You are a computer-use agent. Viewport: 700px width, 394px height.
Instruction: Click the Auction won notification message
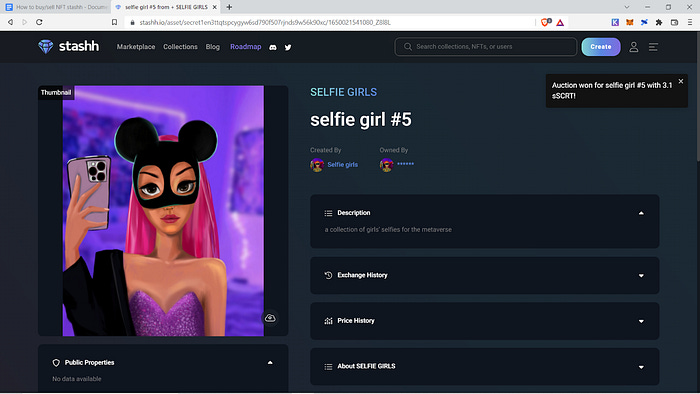click(612, 91)
